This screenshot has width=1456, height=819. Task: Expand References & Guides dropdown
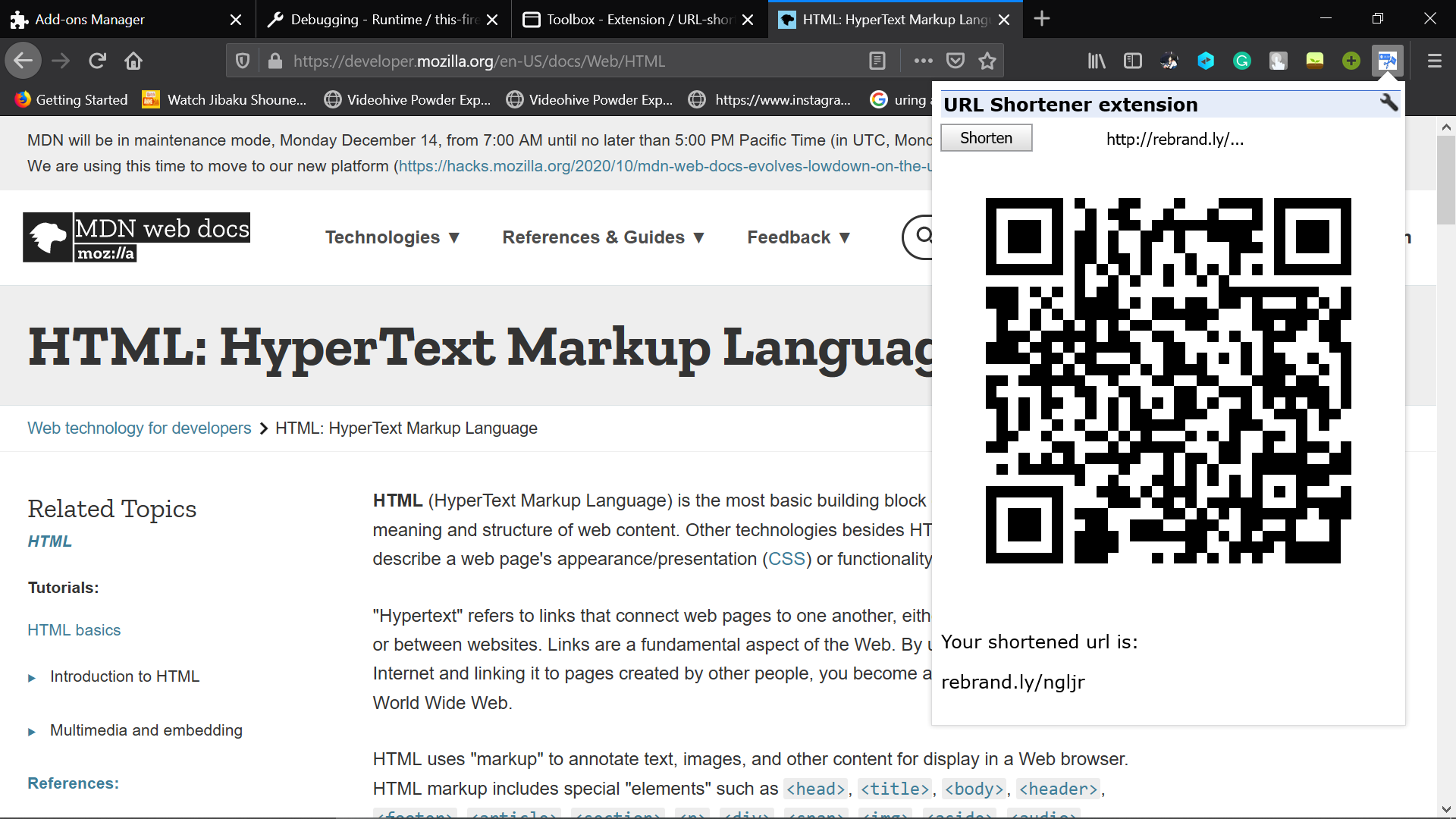(604, 237)
